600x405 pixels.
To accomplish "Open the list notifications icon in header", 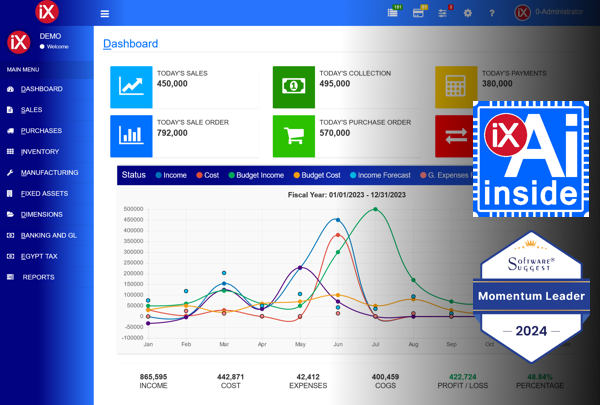I will pos(392,13).
